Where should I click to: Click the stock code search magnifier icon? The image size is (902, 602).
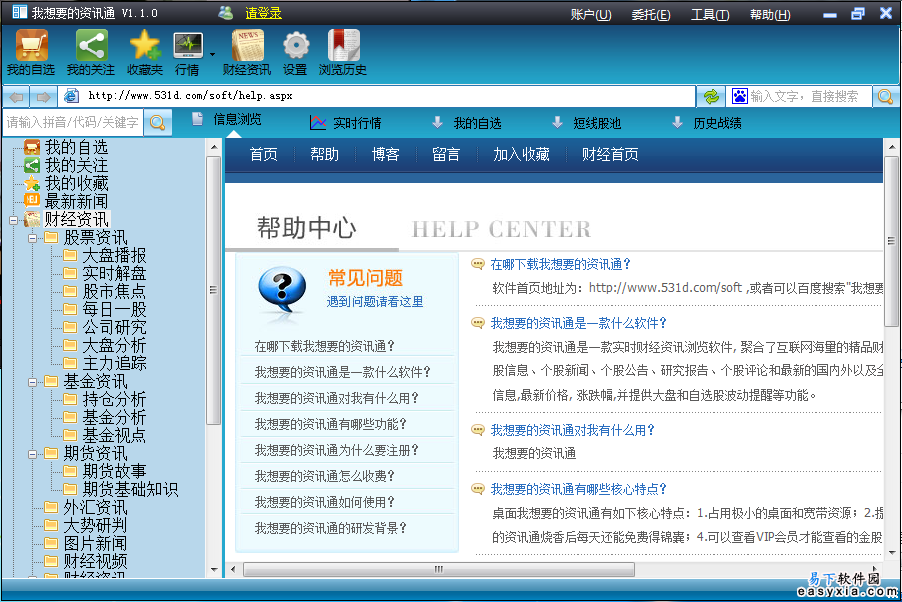click(158, 123)
